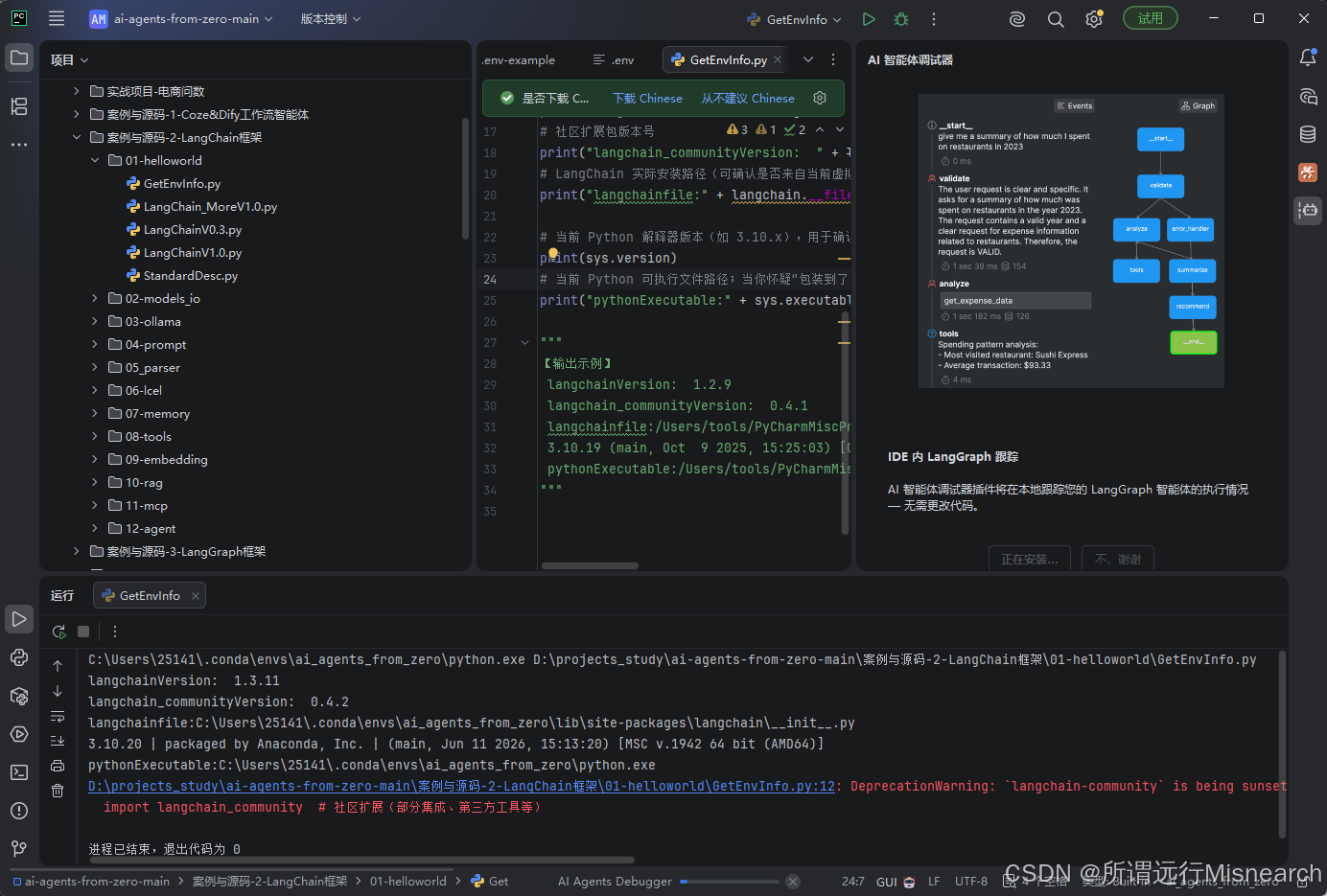Click 从不建议 Chinese link

click(x=748, y=98)
